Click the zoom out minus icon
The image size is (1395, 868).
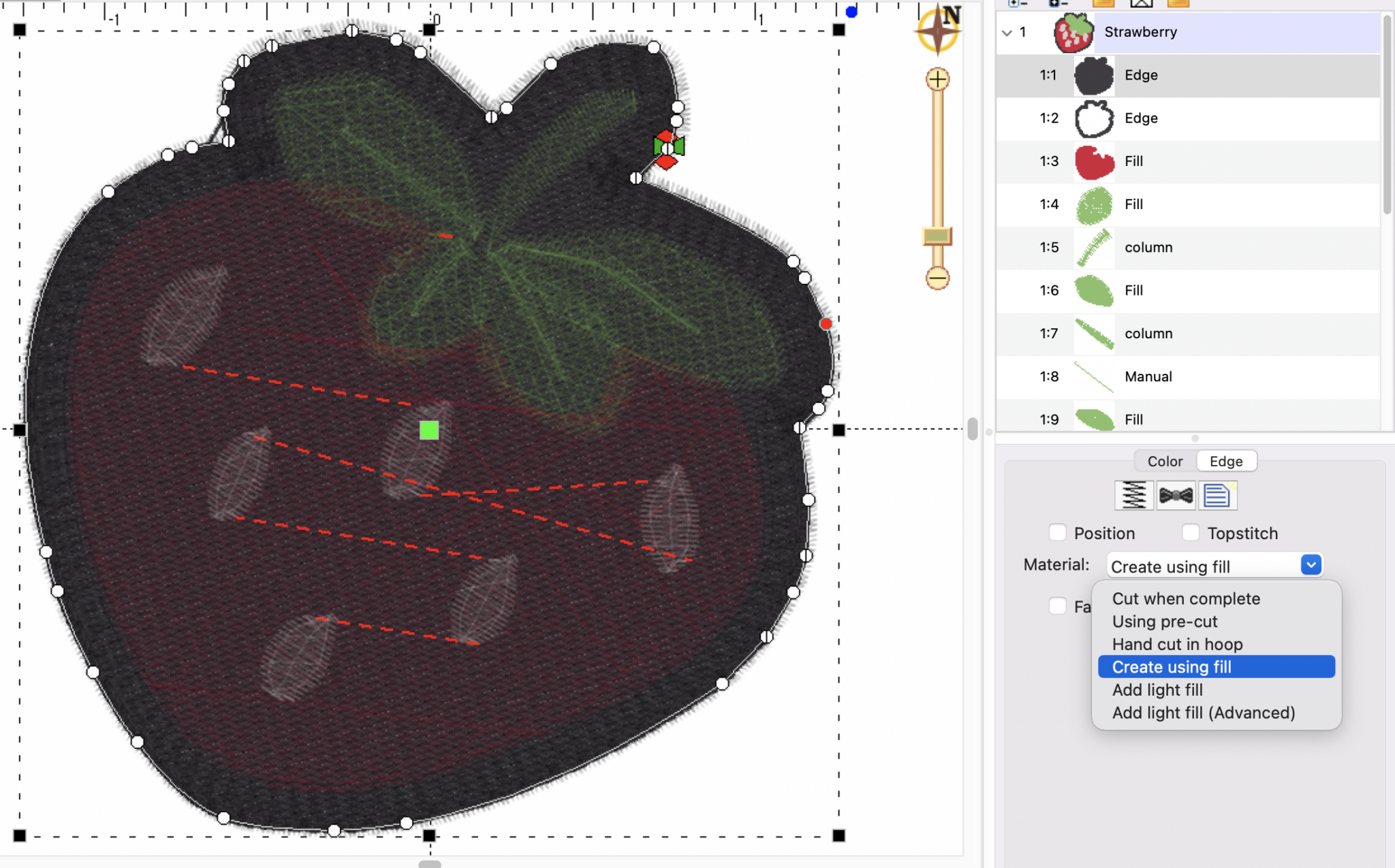(x=938, y=278)
